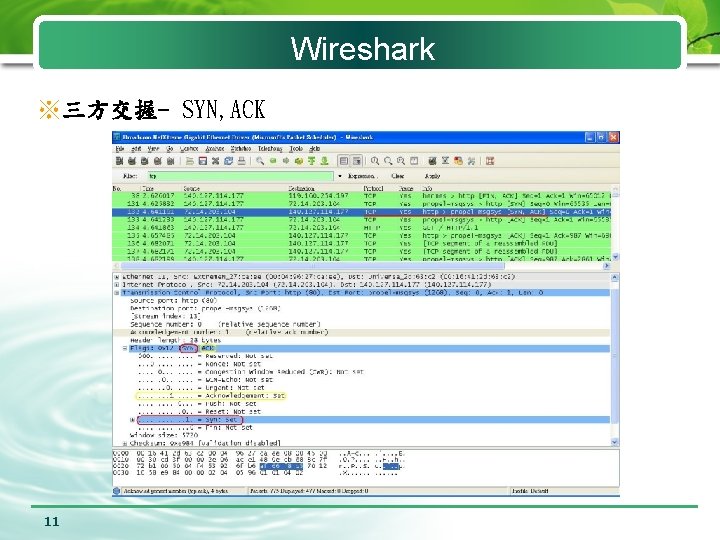Collapse the Transmission Control Protocol node
720x540 pixels.
pos(117,292)
